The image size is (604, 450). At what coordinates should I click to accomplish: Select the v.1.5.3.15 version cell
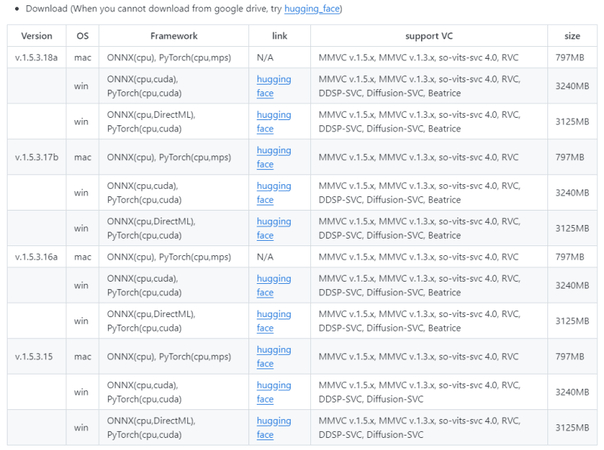(x=37, y=356)
